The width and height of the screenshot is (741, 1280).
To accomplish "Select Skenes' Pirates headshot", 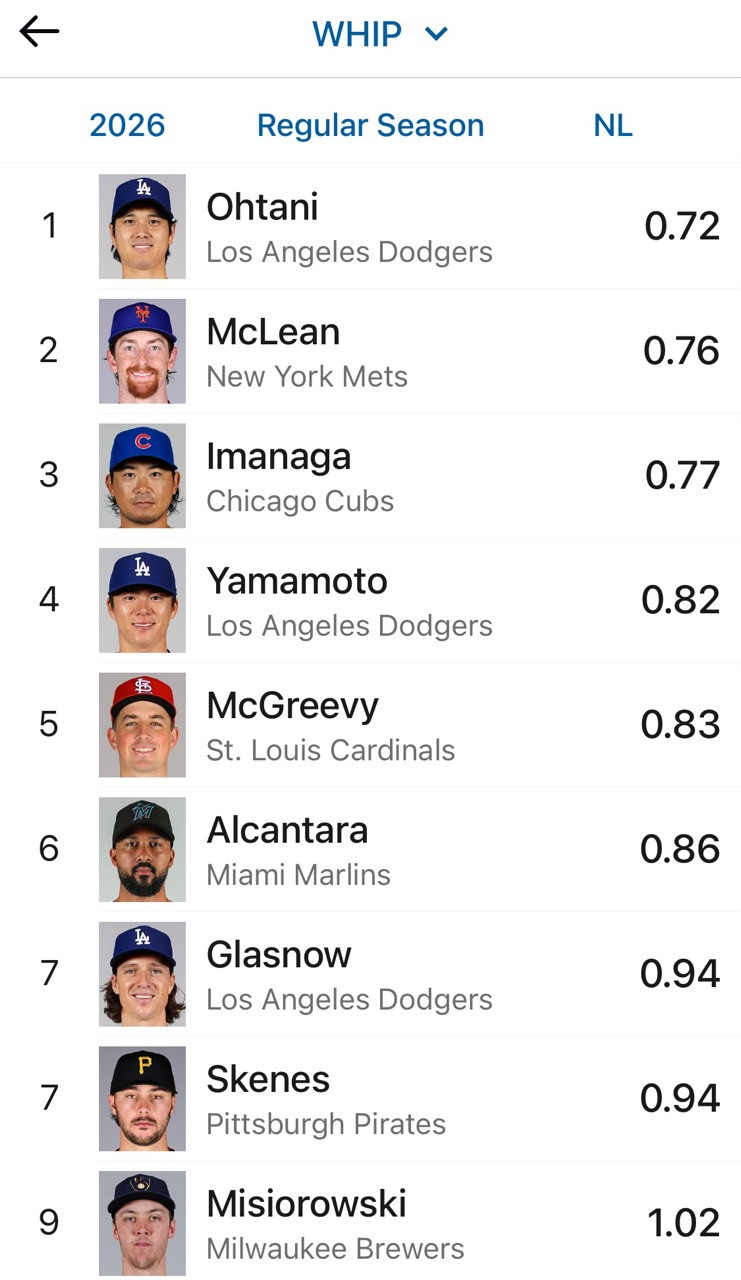I will [142, 1098].
